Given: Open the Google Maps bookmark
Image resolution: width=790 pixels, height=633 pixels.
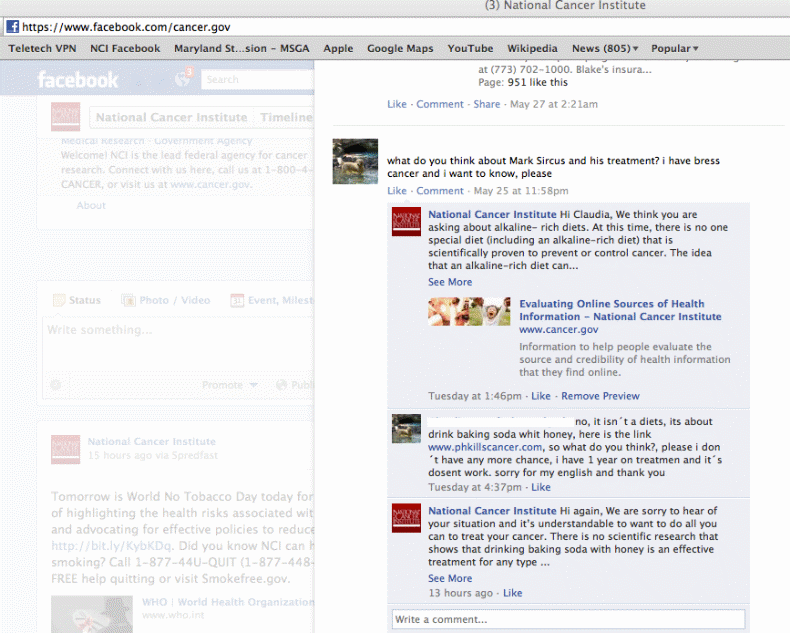Looking at the screenshot, I should 400,48.
